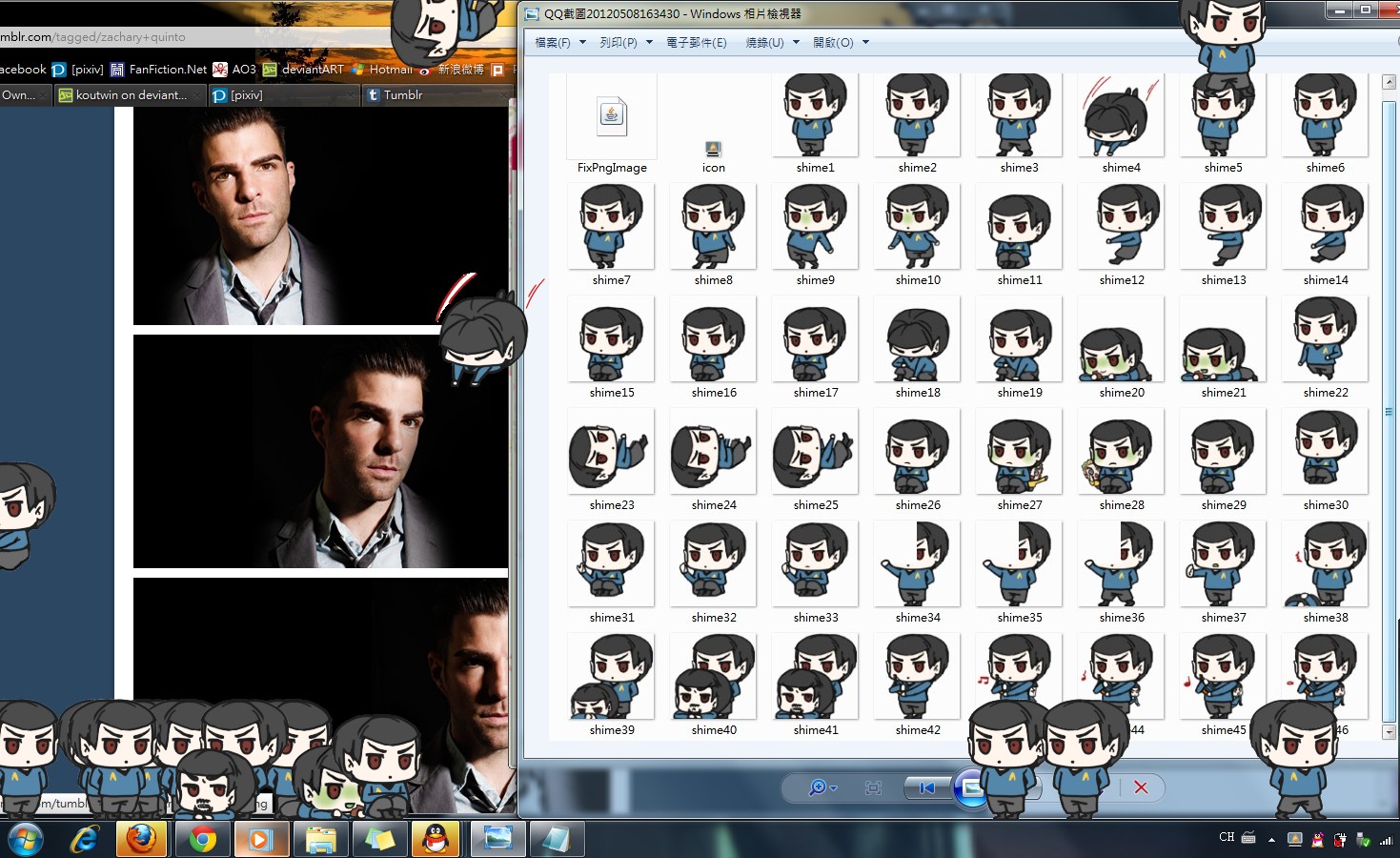Select the shime1 thumbnail
Screen dimensions: 1400x858
pyautogui.click(x=815, y=115)
